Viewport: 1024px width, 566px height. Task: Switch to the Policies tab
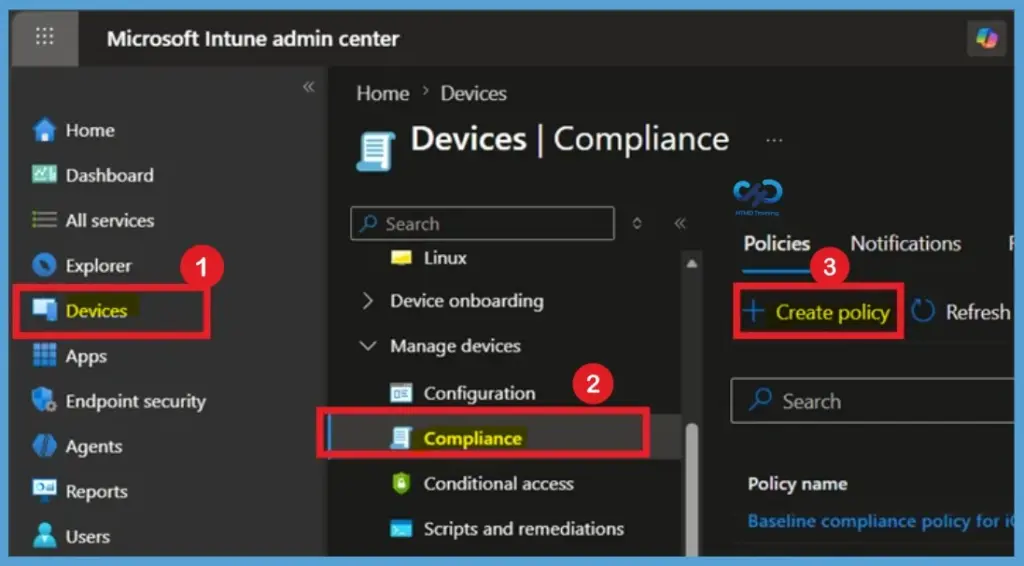point(776,244)
